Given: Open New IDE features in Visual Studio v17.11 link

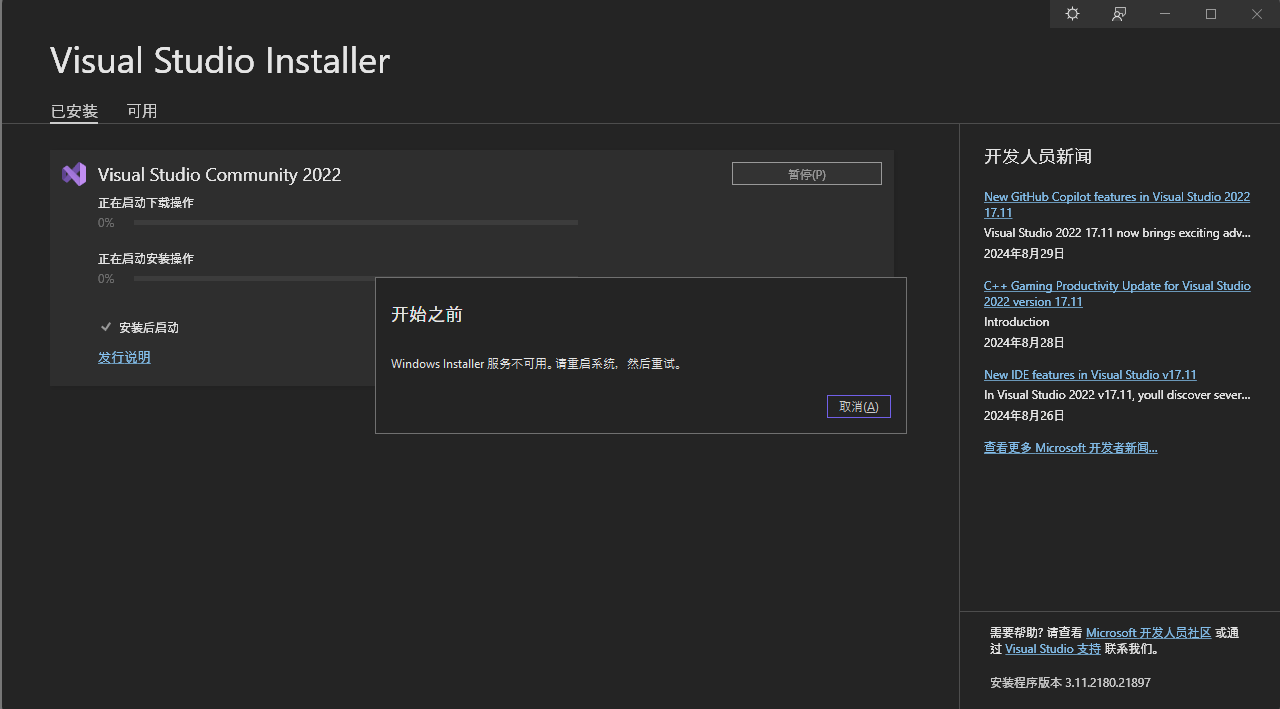Looking at the screenshot, I should click(1090, 375).
